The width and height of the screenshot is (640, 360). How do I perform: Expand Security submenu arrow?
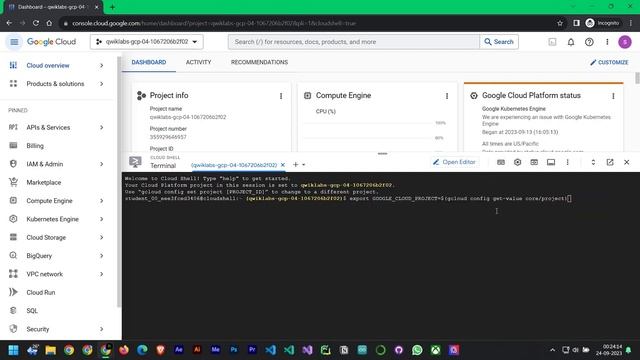click(x=101, y=329)
